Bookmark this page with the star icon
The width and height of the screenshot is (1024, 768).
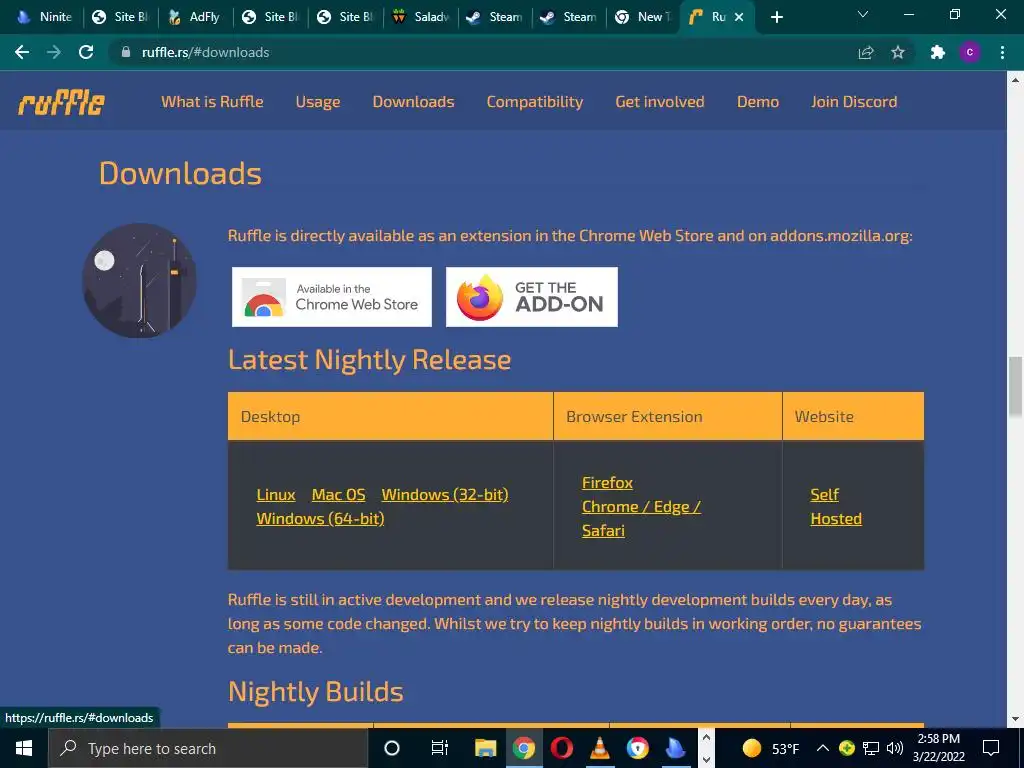point(898,52)
